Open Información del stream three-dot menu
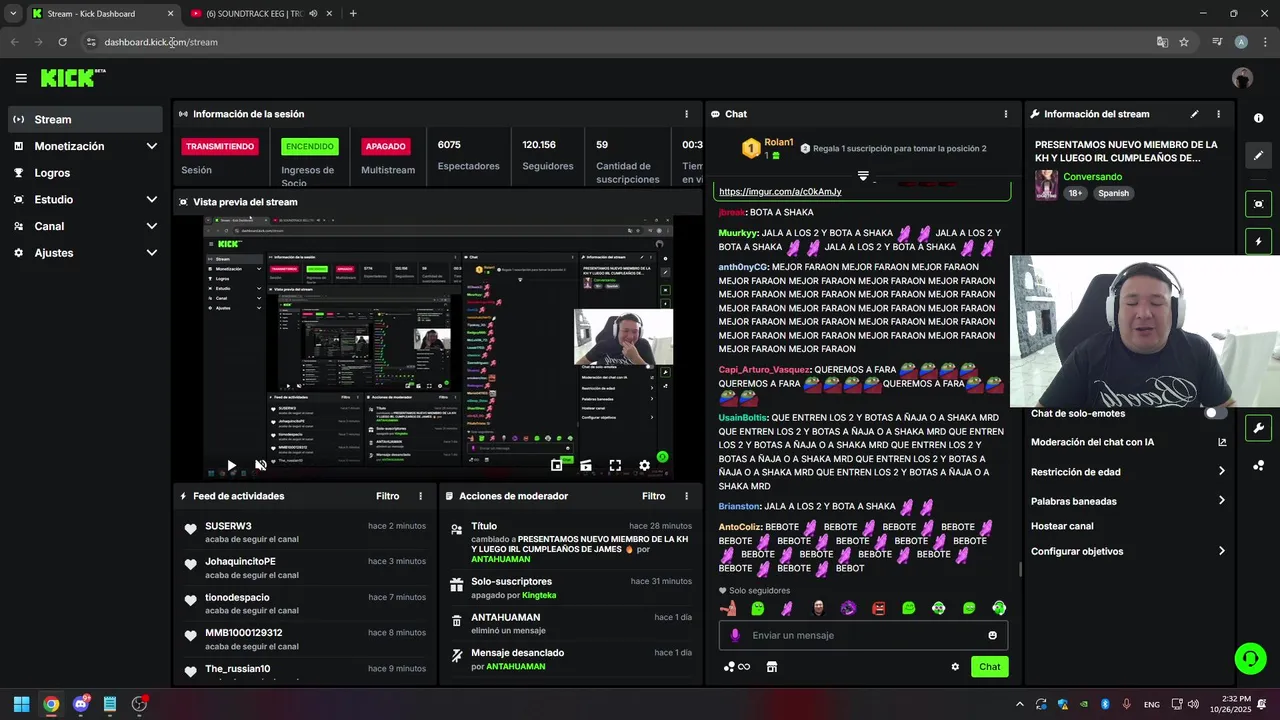This screenshot has height=720, width=1280. click(x=1218, y=114)
